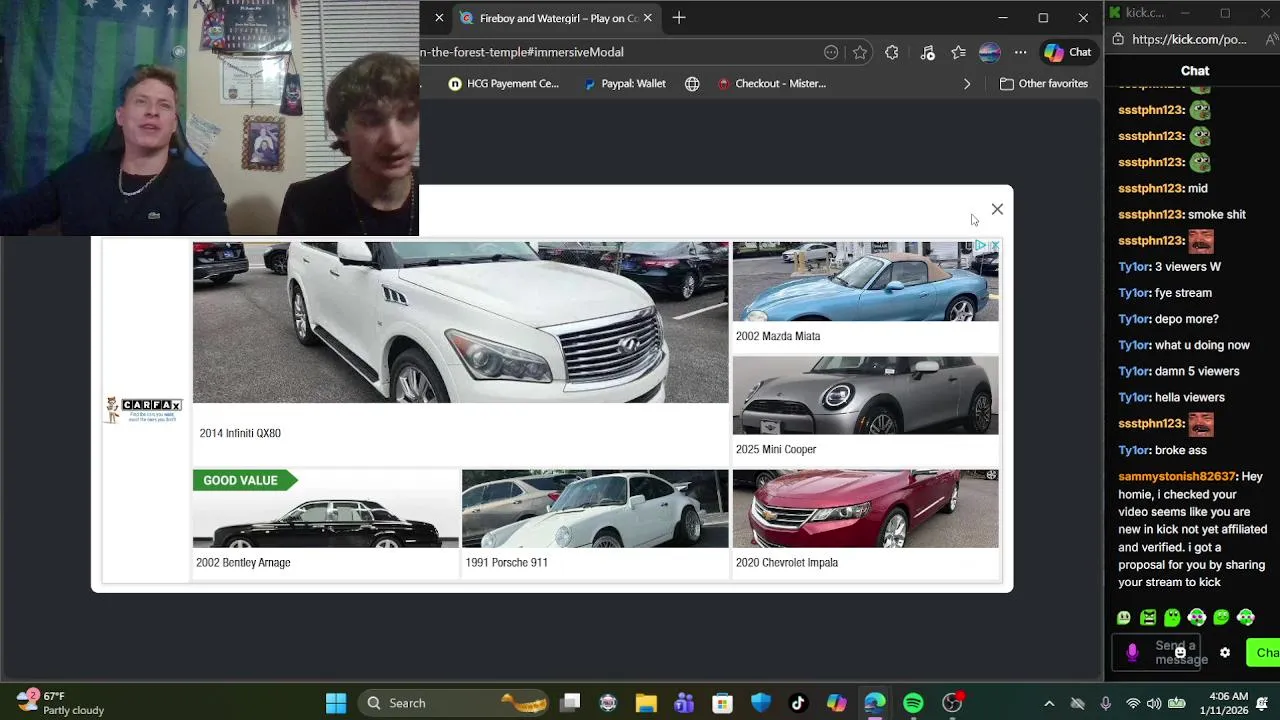
Task: Open the 2020 Chevrolet Impala ad thumbnail
Action: [x=865, y=509]
